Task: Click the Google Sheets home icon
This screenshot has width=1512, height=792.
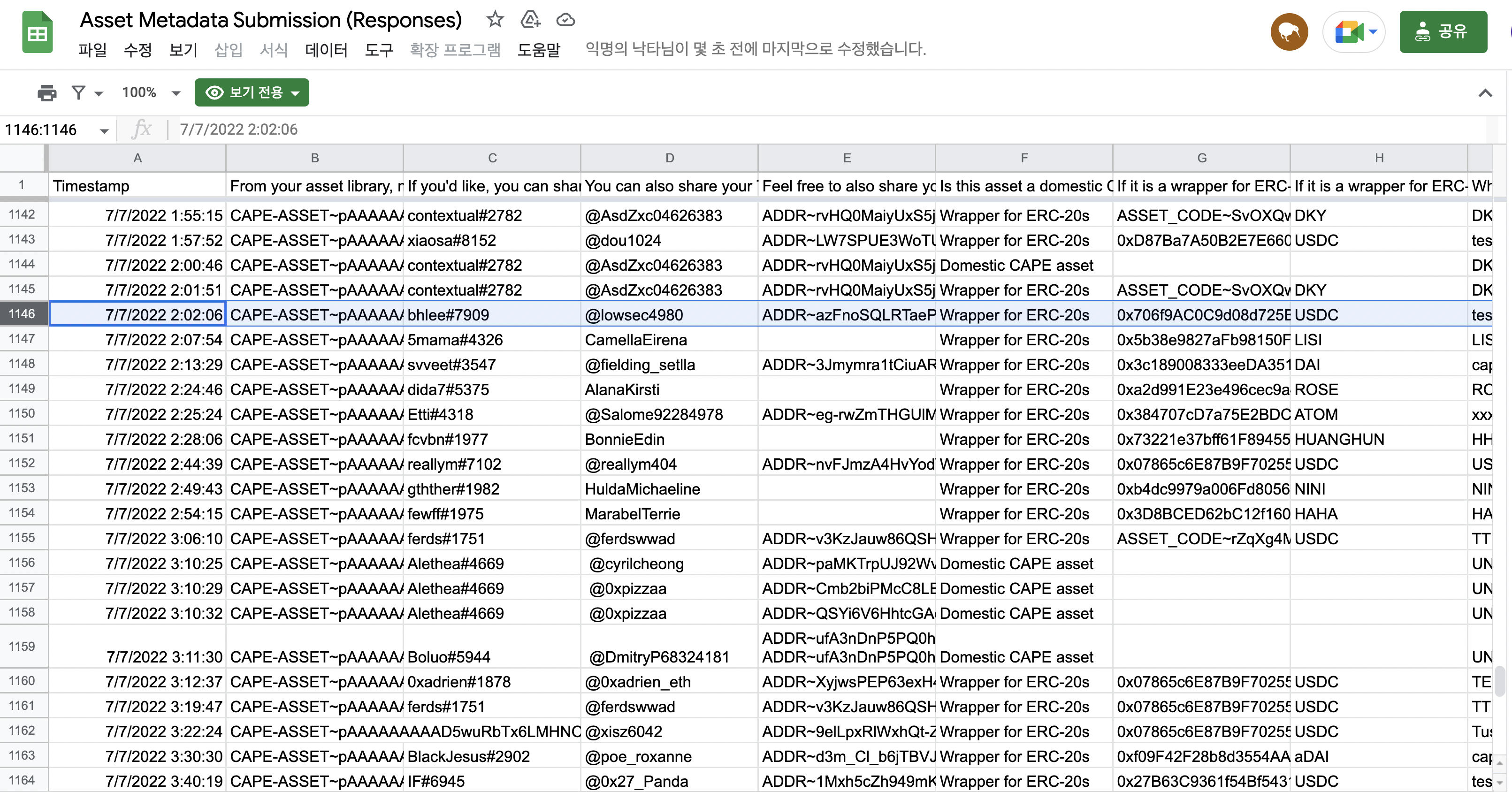Action: point(38,33)
